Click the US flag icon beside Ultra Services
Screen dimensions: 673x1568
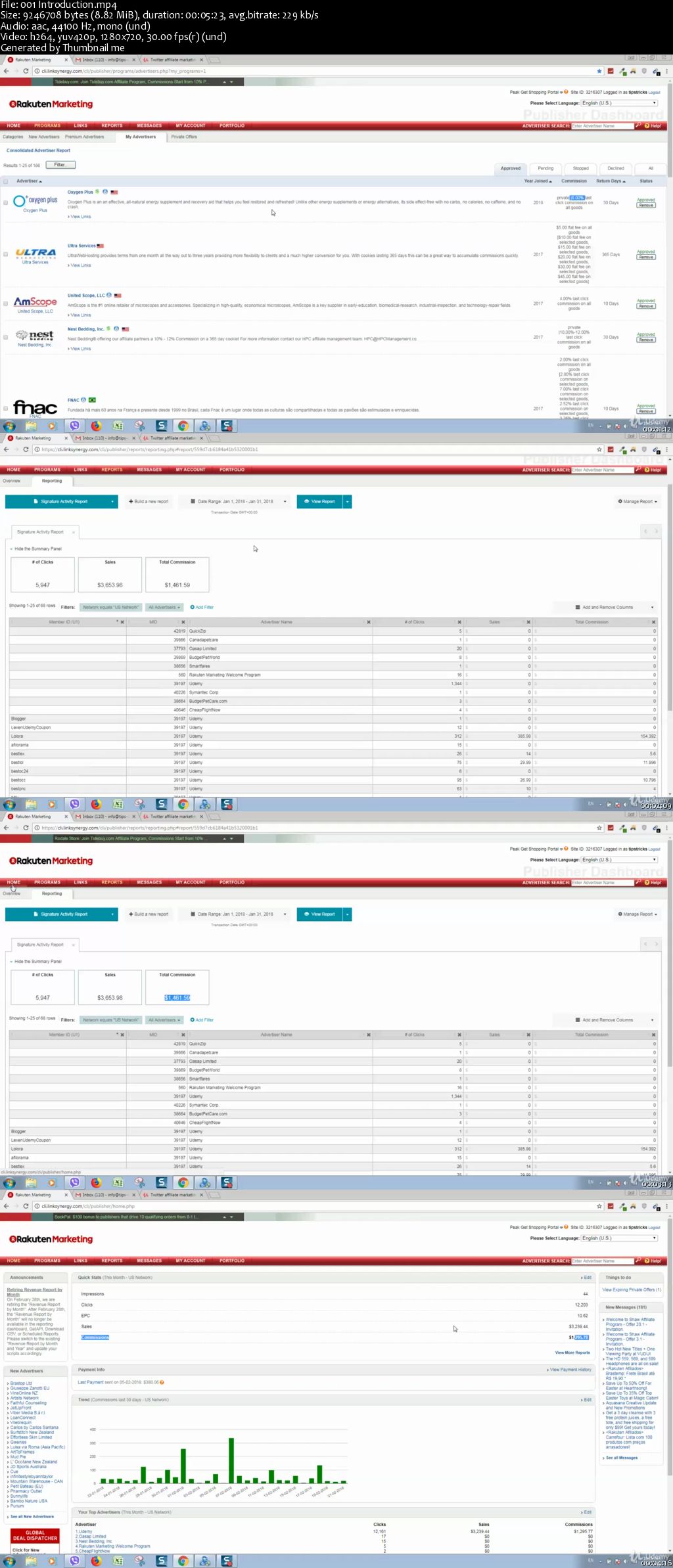coord(100,246)
